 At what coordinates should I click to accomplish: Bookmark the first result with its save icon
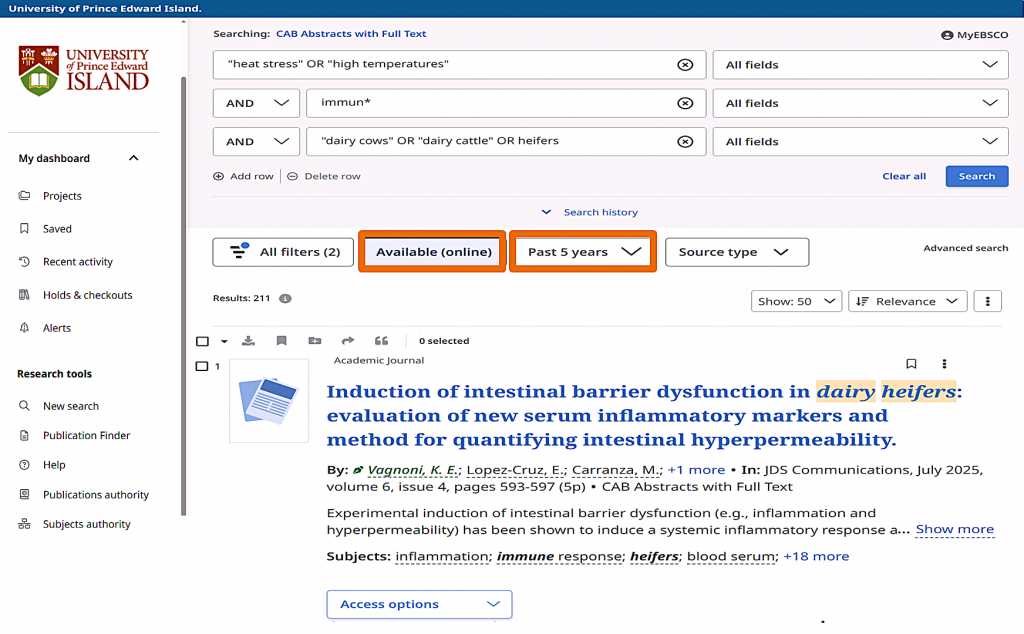[x=911, y=364]
